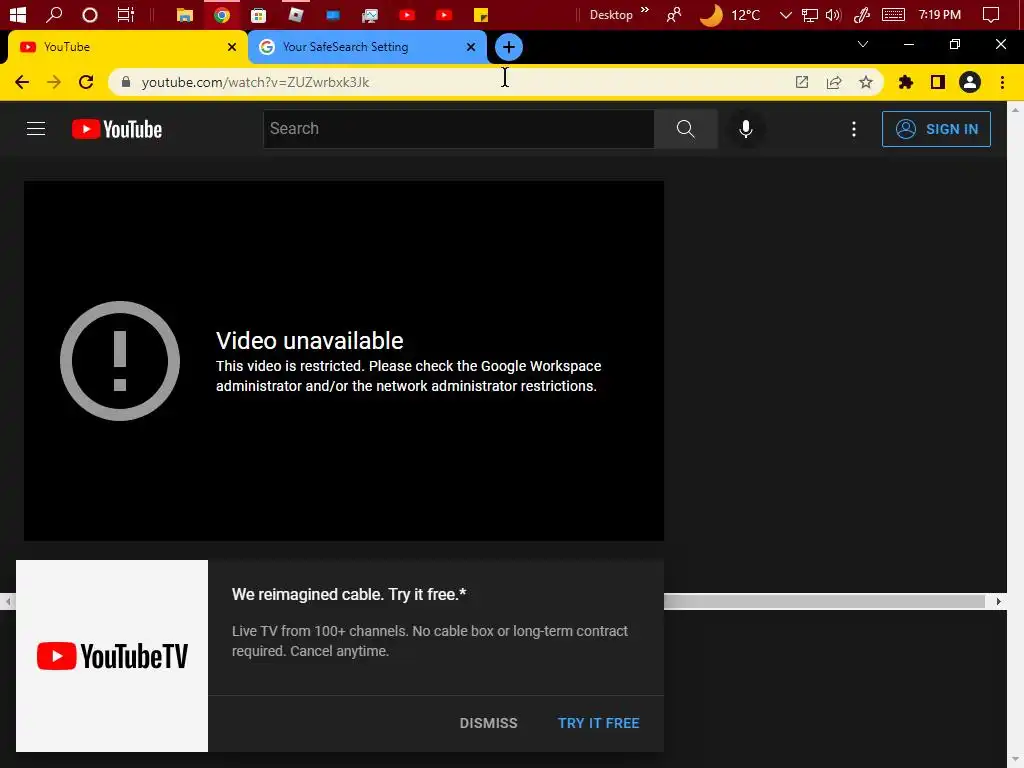Click the YouTube home logo
The width and height of the screenshot is (1024, 768).
[x=117, y=129]
